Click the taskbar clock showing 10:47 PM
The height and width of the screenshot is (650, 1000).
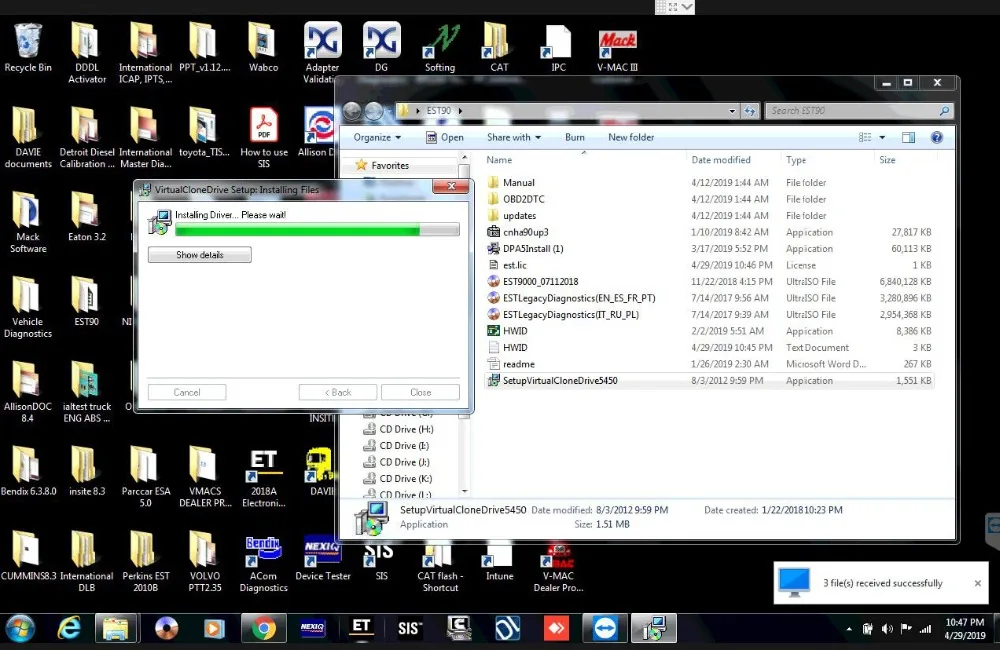(x=964, y=629)
